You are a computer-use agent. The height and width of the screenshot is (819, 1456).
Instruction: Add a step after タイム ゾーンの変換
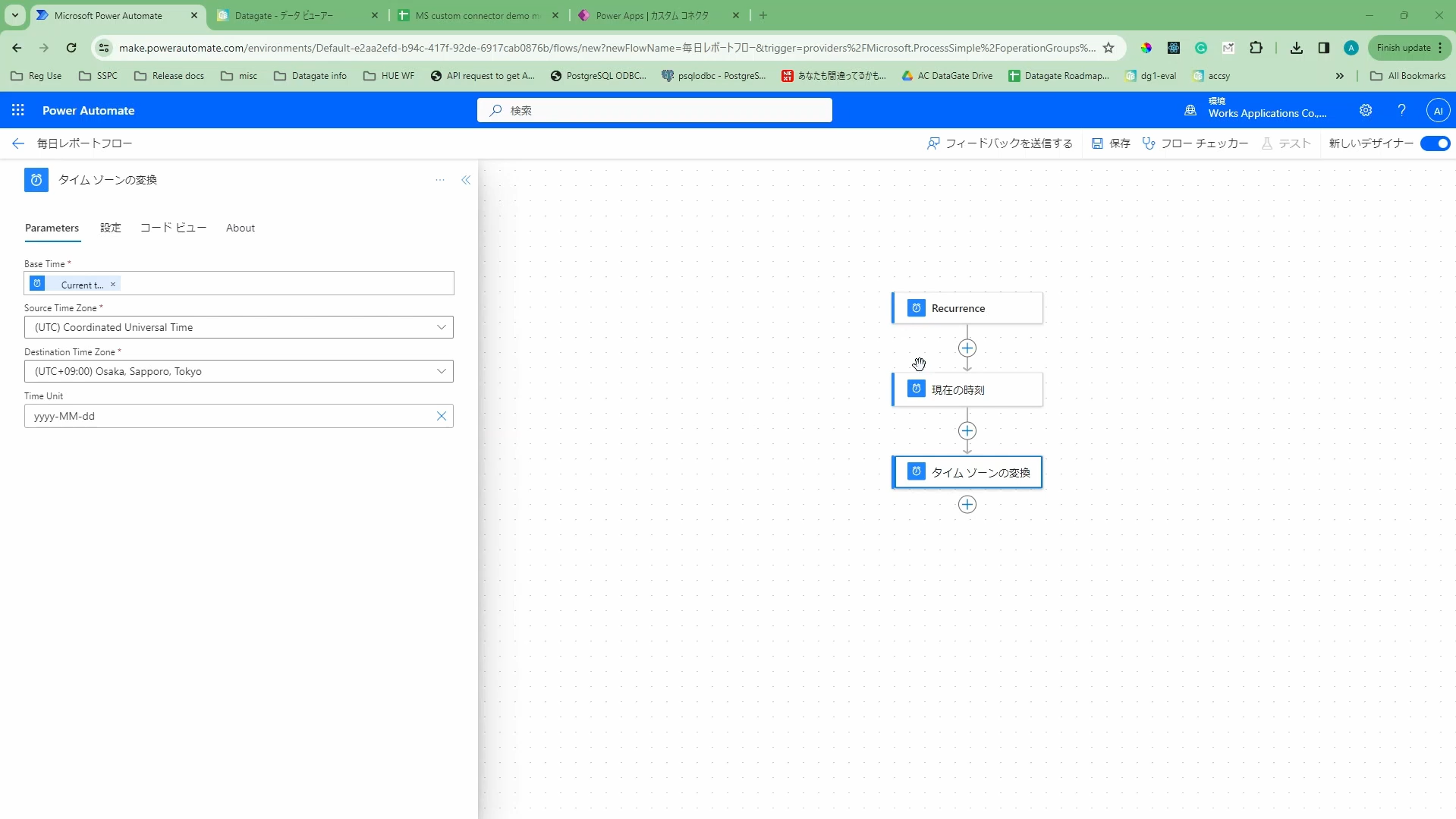pos(967,505)
